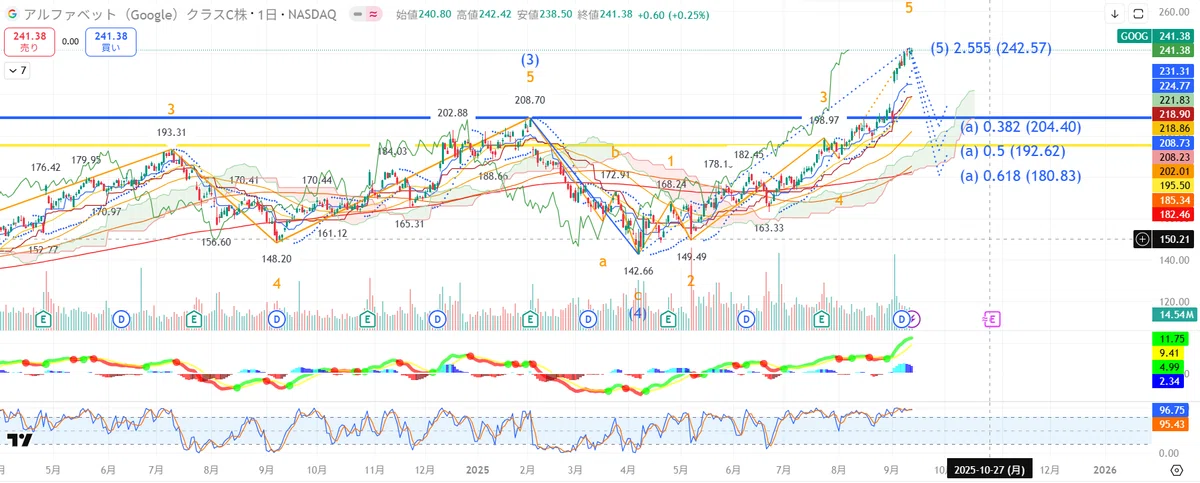This screenshot has width=1200, height=483.
Task: Click the 218.86 yellow price label
Action: [1173, 130]
